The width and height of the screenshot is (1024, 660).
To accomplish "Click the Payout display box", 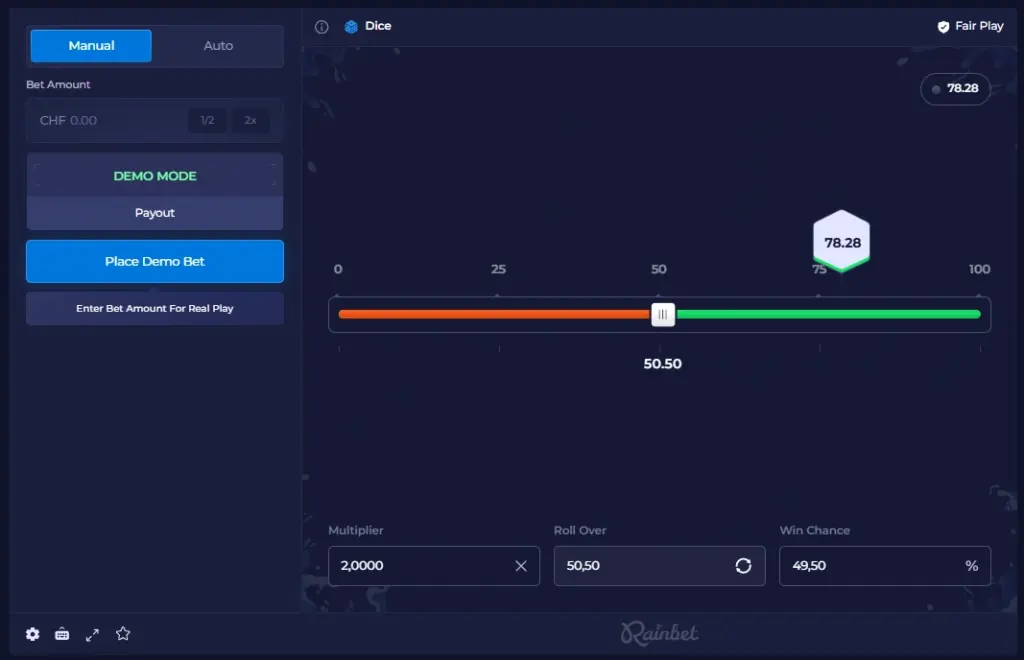I will [155, 213].
